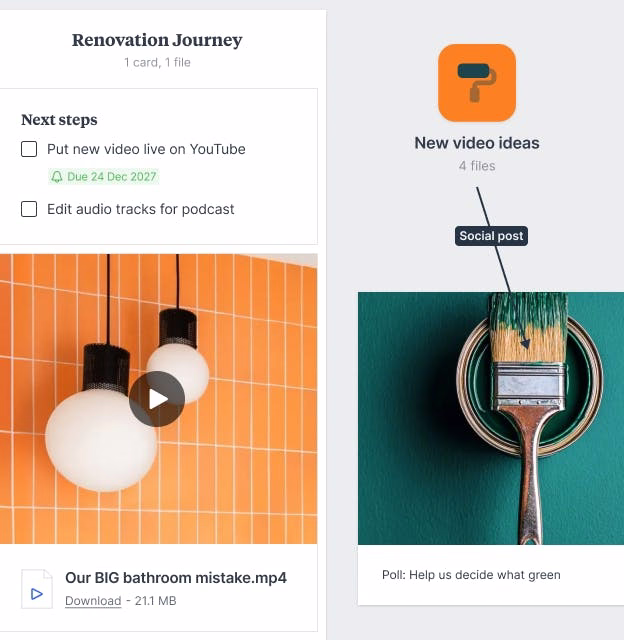Click the Download link for the mp4

tap(92, 601)
